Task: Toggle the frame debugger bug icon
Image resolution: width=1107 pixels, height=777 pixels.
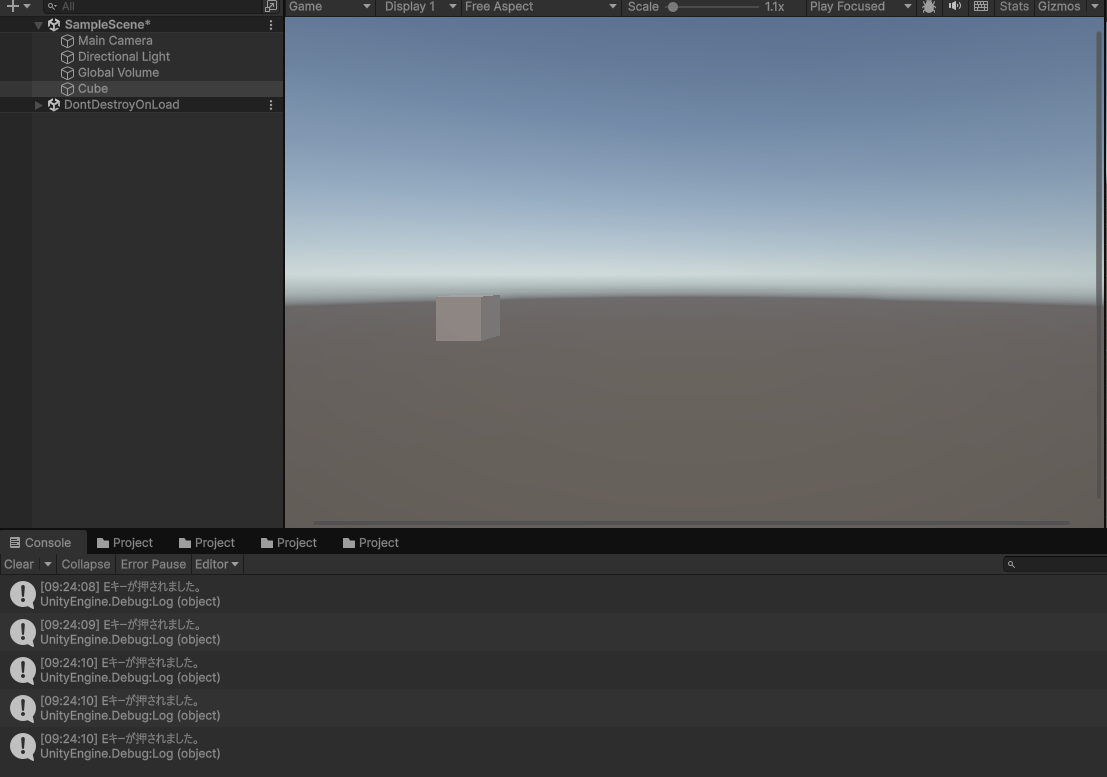Action: coord(929,6)
